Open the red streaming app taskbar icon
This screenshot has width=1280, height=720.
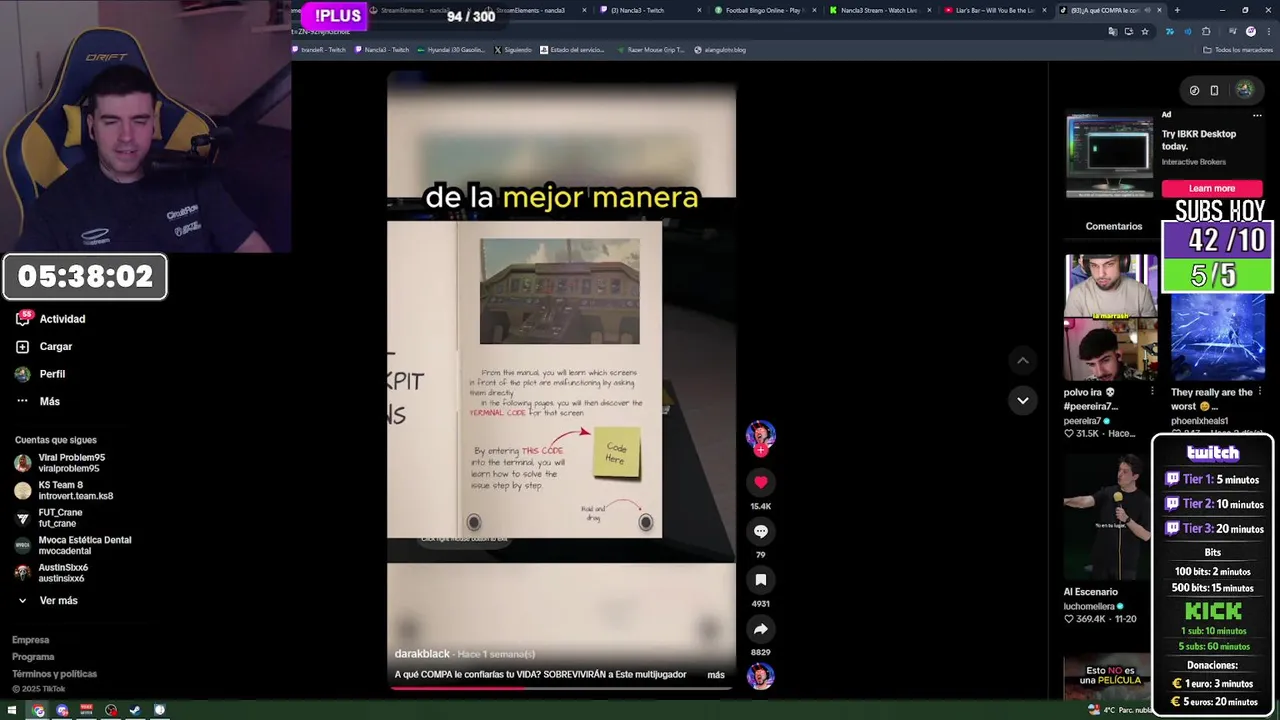click(x=86, y=710)
